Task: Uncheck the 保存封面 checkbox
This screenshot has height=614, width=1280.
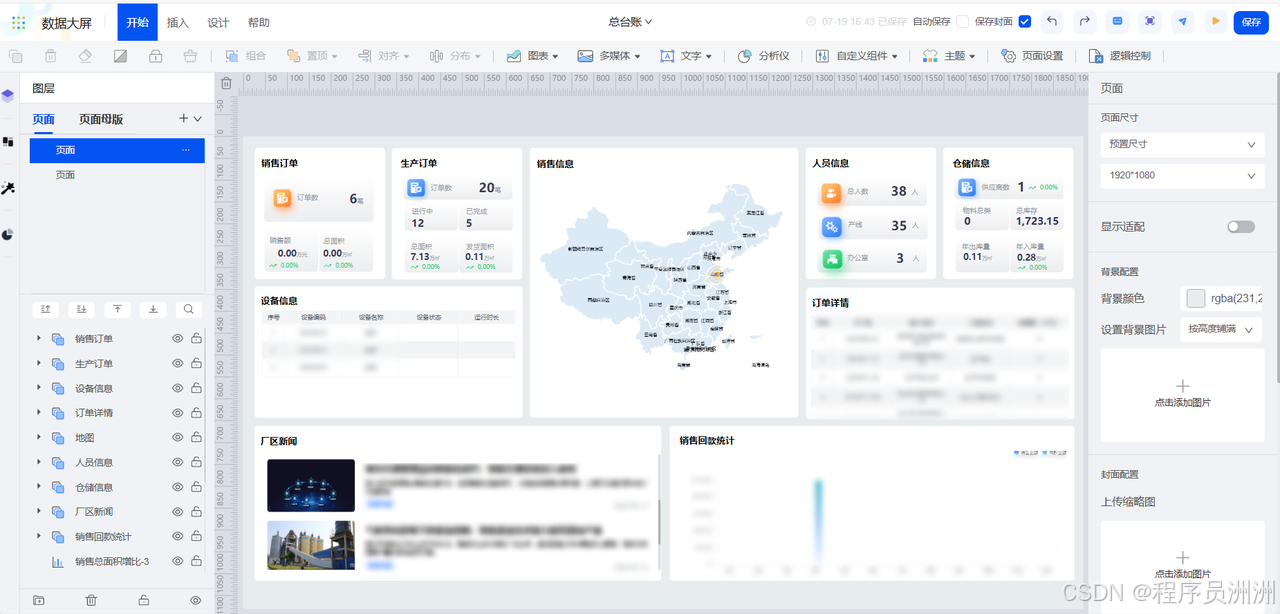Action: click(x=1024, y=22)
